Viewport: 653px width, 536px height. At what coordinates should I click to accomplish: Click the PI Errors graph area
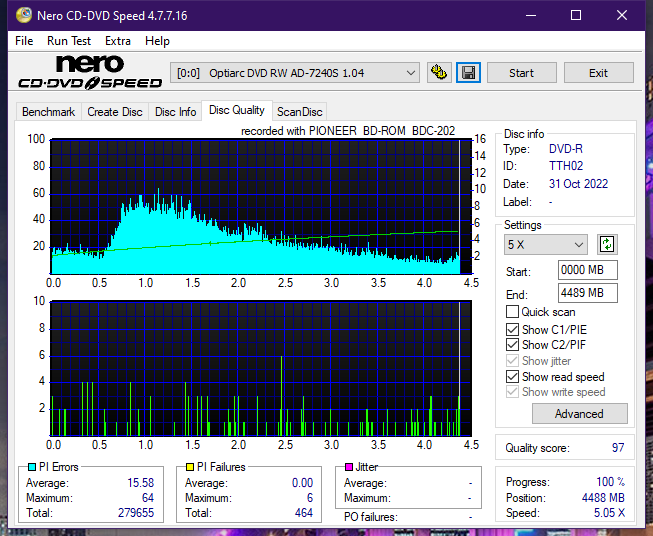(261, 207)
